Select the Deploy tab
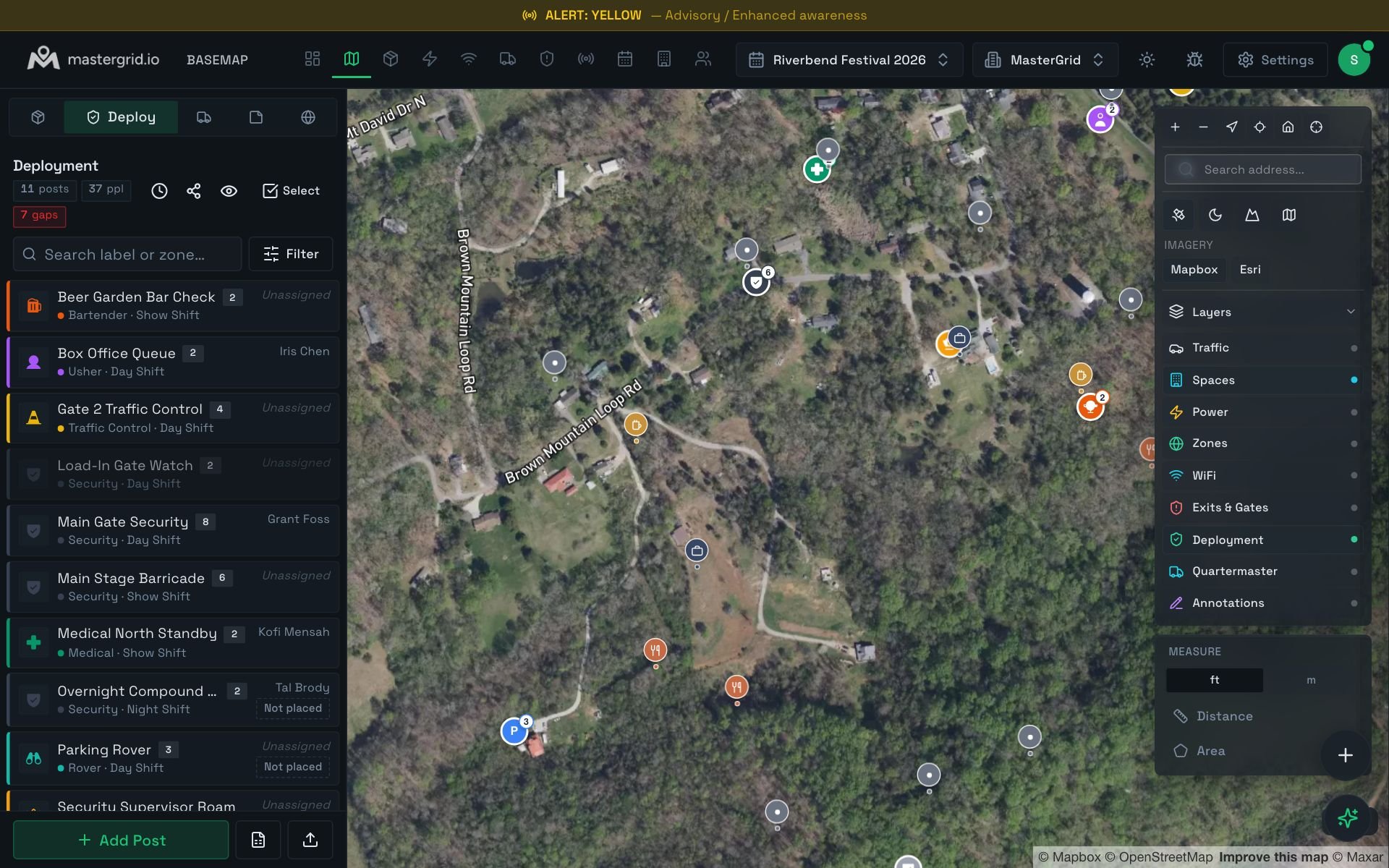The height and width of the screenshot is (868, 1389). pyautogui.click(x=121, y=117)
